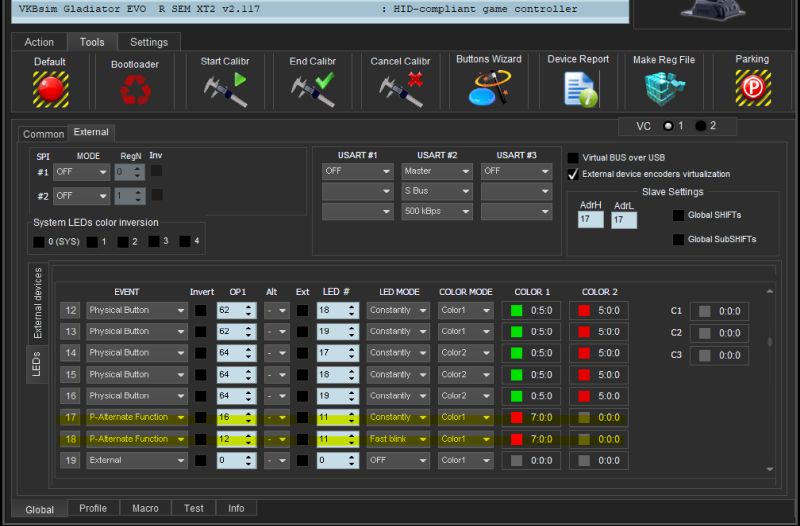800x526 pixels.
Task: Click row number 18 button
Action: click(x=70, y=439)
